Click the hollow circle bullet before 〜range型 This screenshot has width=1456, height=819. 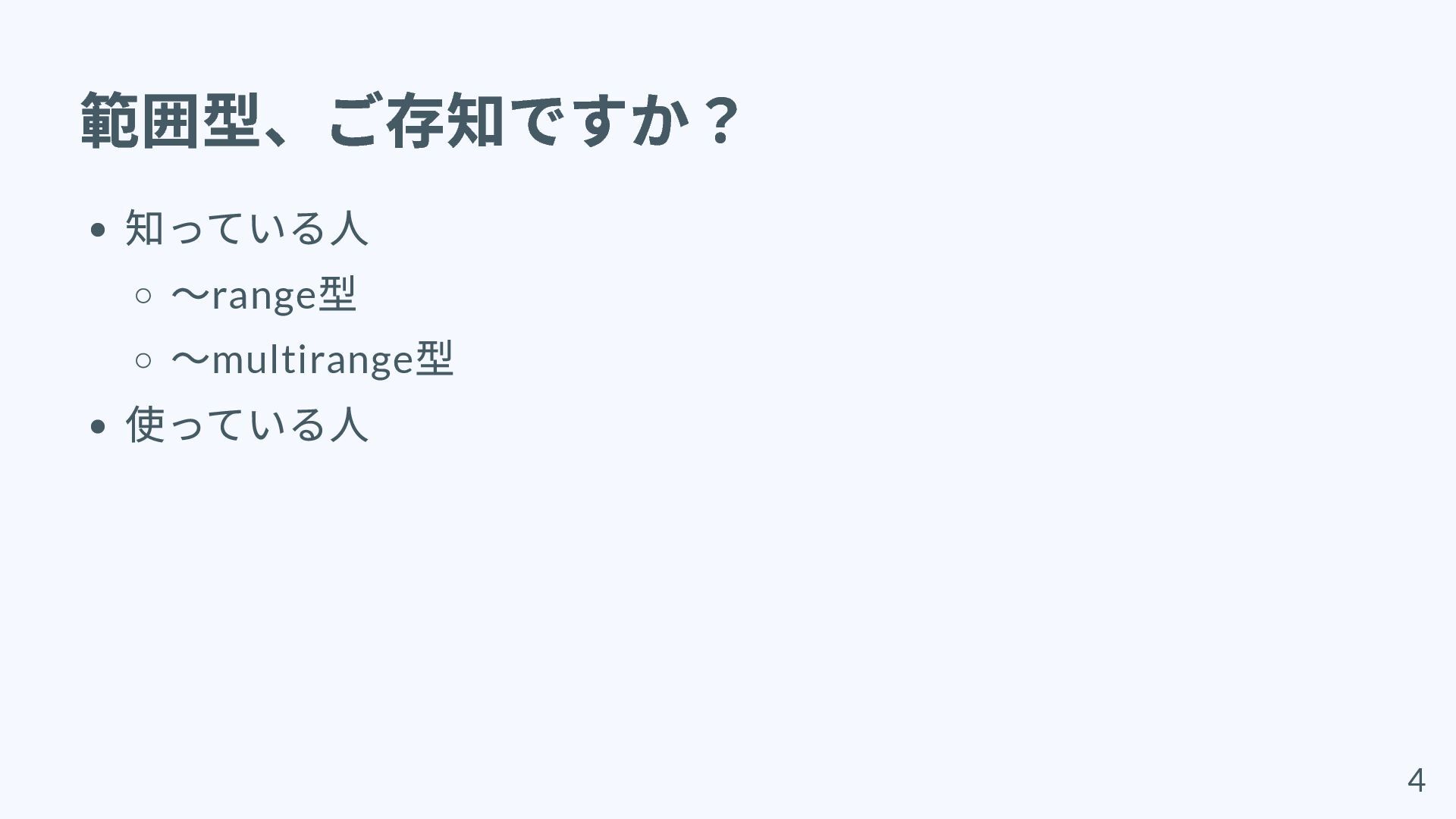tap(143, 295)
